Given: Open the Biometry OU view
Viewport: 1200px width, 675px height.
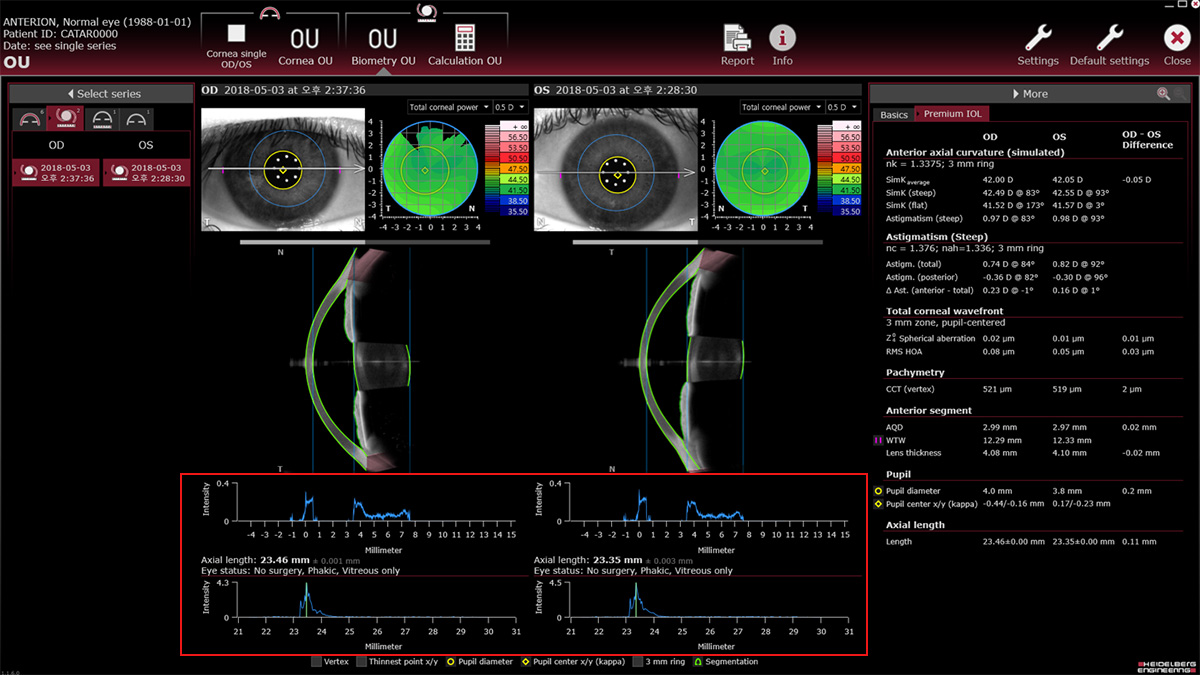Looking at the screenshot, I should click(x=382, y=45).
